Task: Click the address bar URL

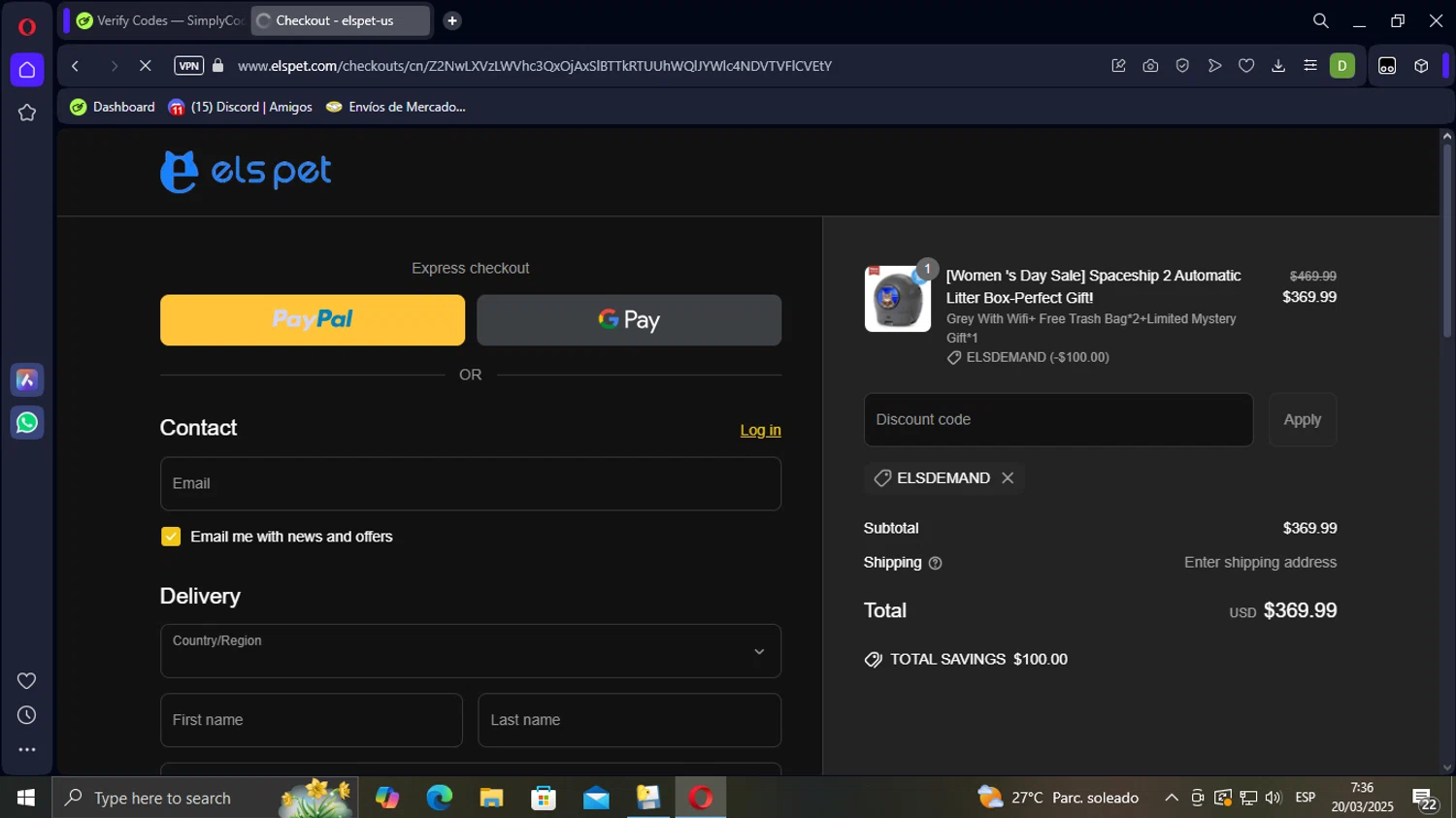Action: pyautogui.click(x=535, y=66)
